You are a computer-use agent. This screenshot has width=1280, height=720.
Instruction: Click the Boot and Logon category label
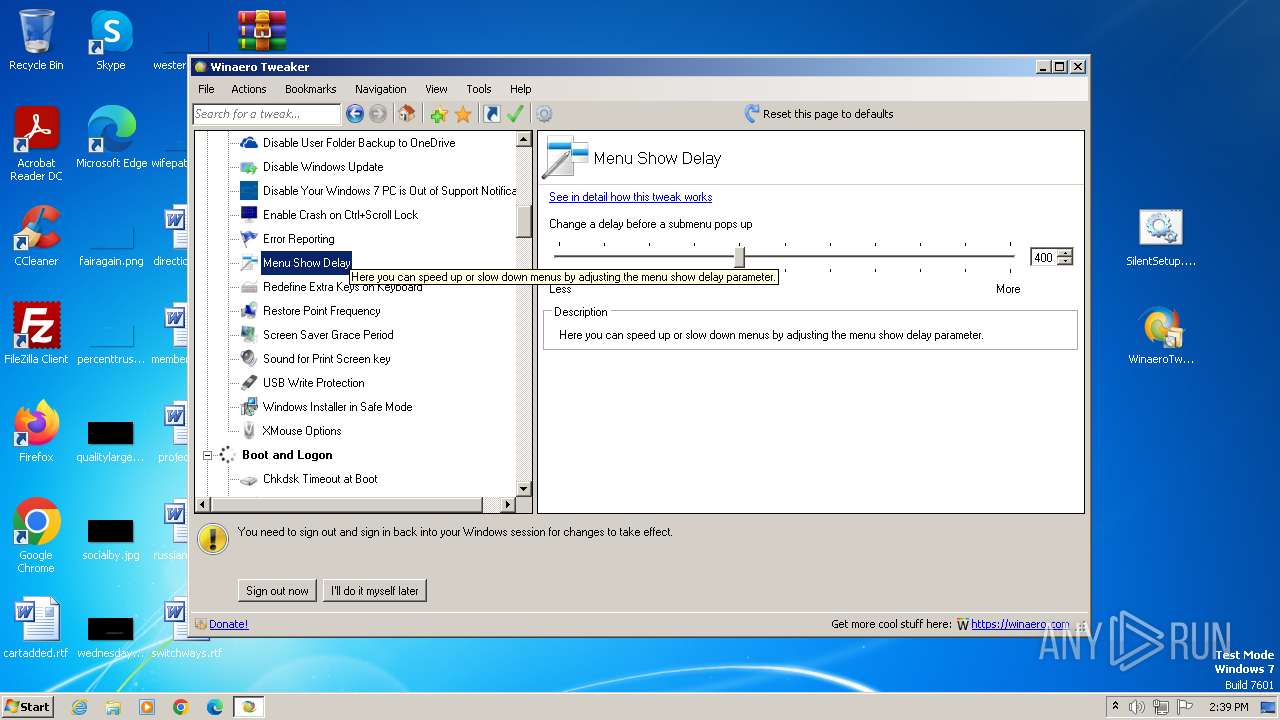287,455
